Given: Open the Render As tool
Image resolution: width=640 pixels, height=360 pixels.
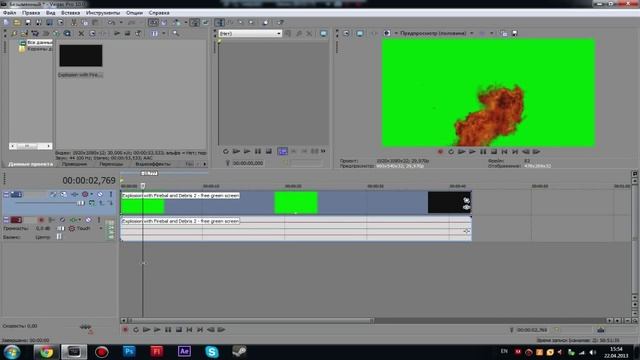Looking at the screenshot, I should [x=49, y=22].
